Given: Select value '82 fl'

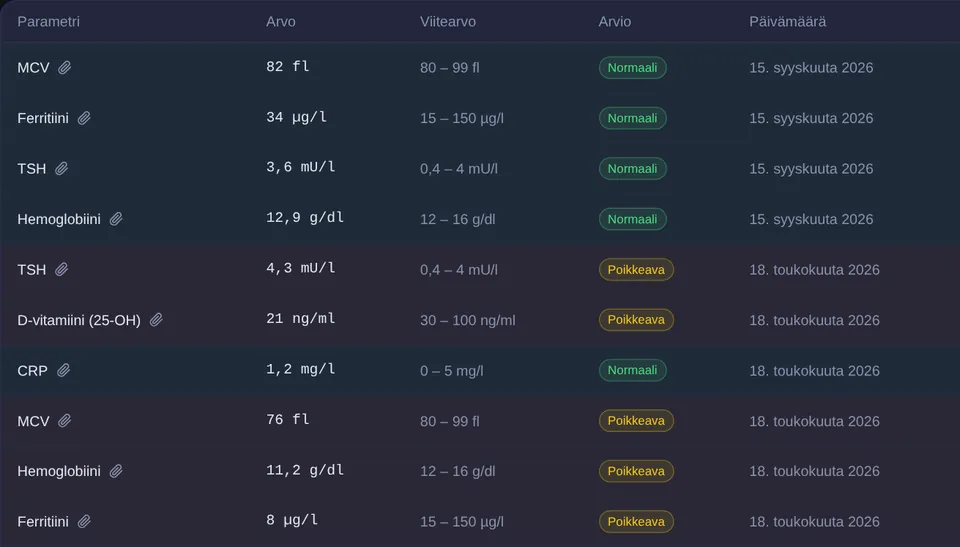Looking at the screenshot, I should 287,66.
